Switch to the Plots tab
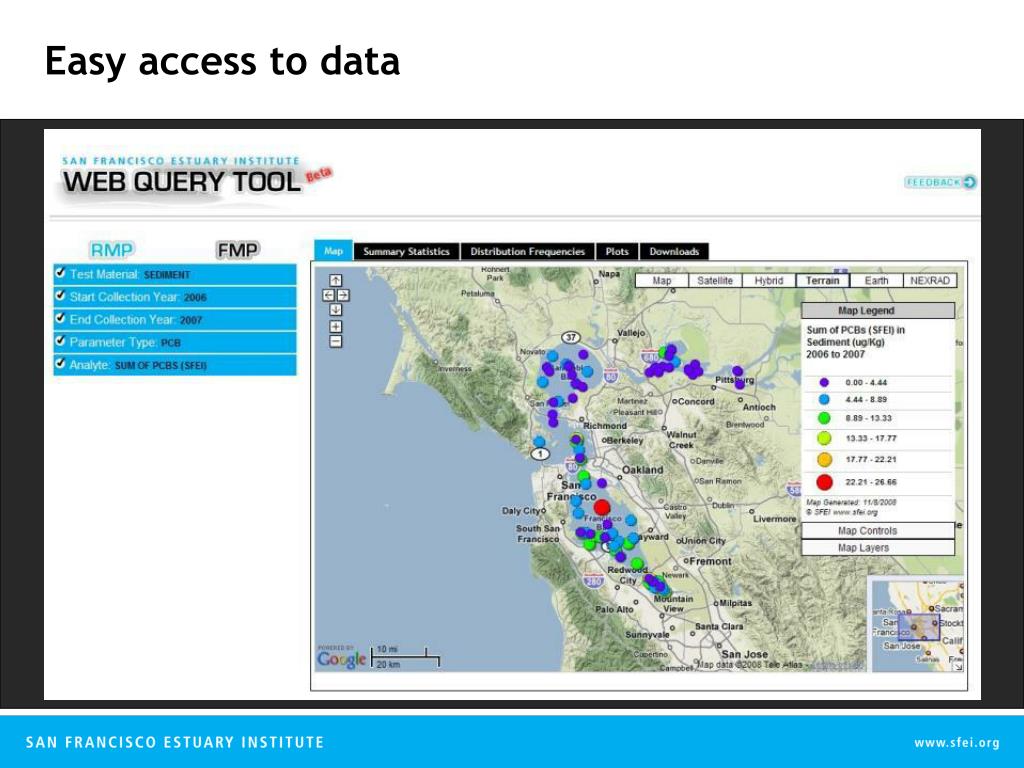Viewport: 1024px width, 768px height. (617, 252)
